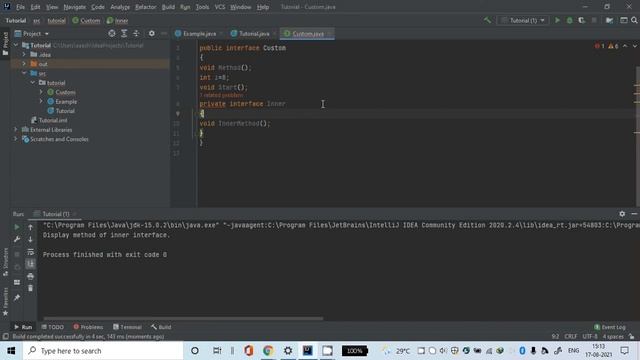This screenshot has width=640, height=360.
Task: Open the Build tool window button
Action: coord(161,327)
